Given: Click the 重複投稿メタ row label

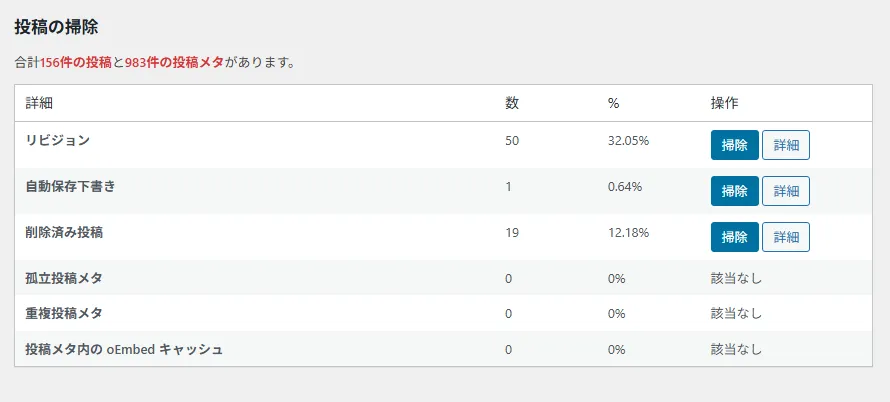Looking at the screenshot, I should click(x=64, y=313).
